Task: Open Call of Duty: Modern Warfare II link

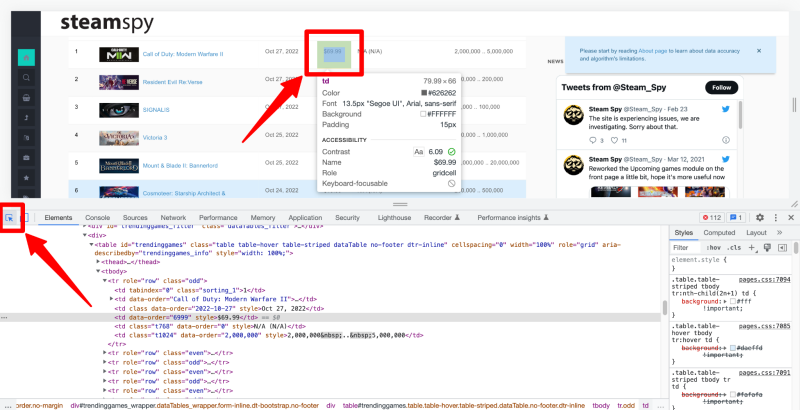Action: click(183, 54)
